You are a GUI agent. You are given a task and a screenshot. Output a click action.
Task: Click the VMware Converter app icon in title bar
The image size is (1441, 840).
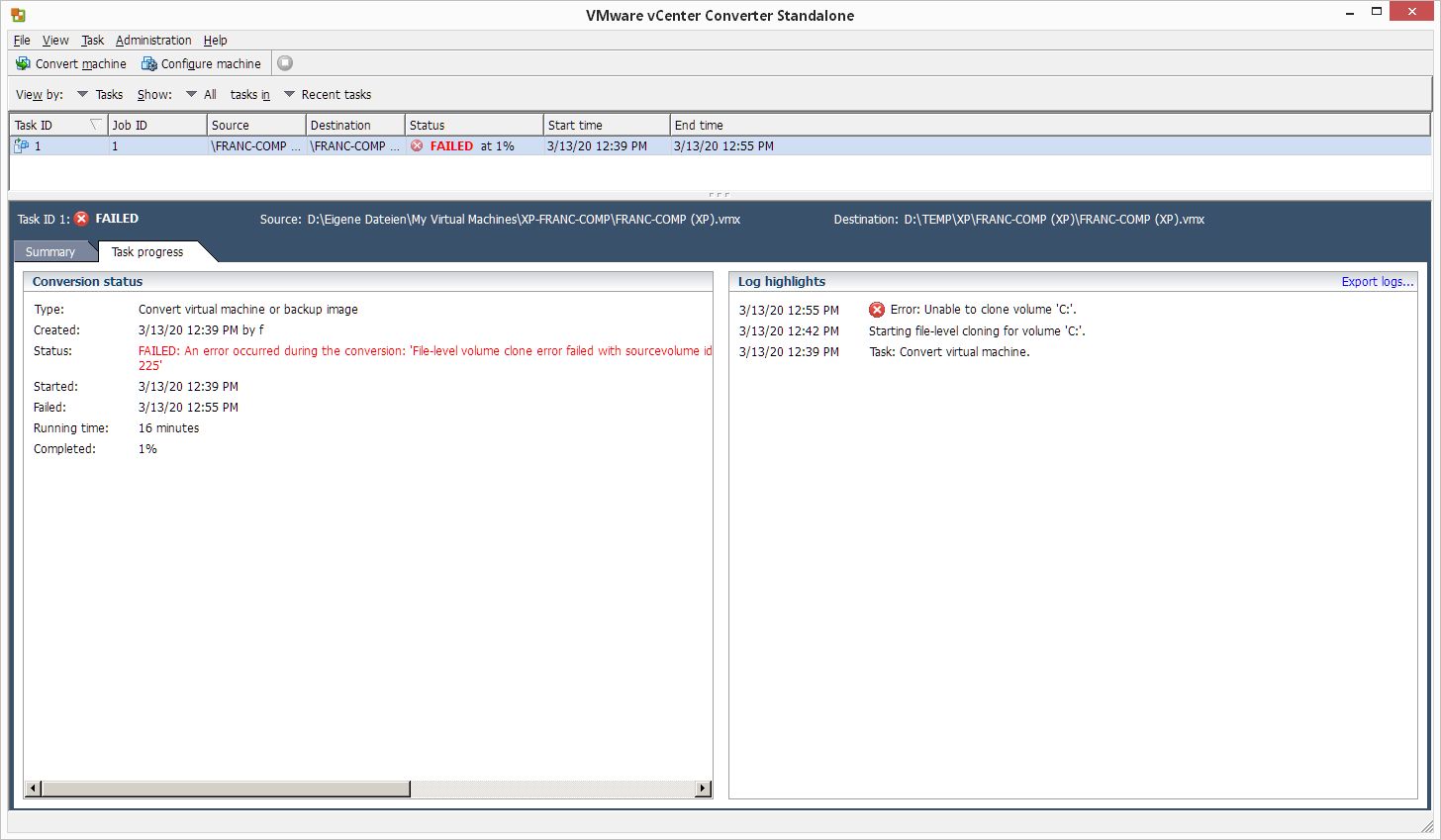pyautogui.click(x=18, y=15)
